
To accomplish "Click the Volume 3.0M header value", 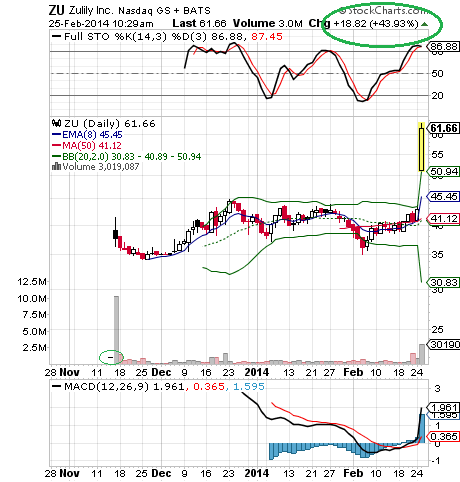I will click(x=268, y=23).
